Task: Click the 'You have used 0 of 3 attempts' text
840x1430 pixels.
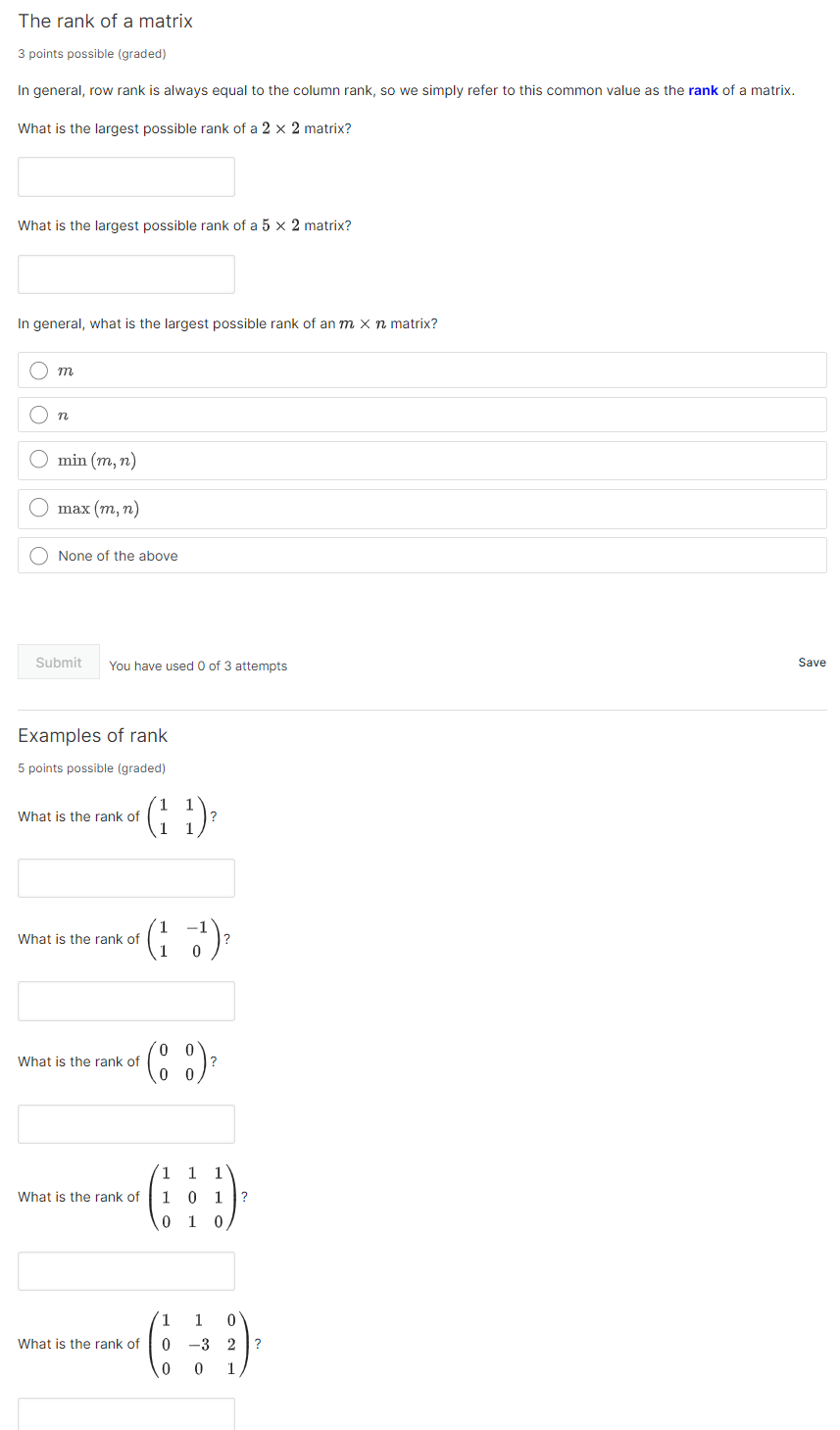Action: (198, 666)
